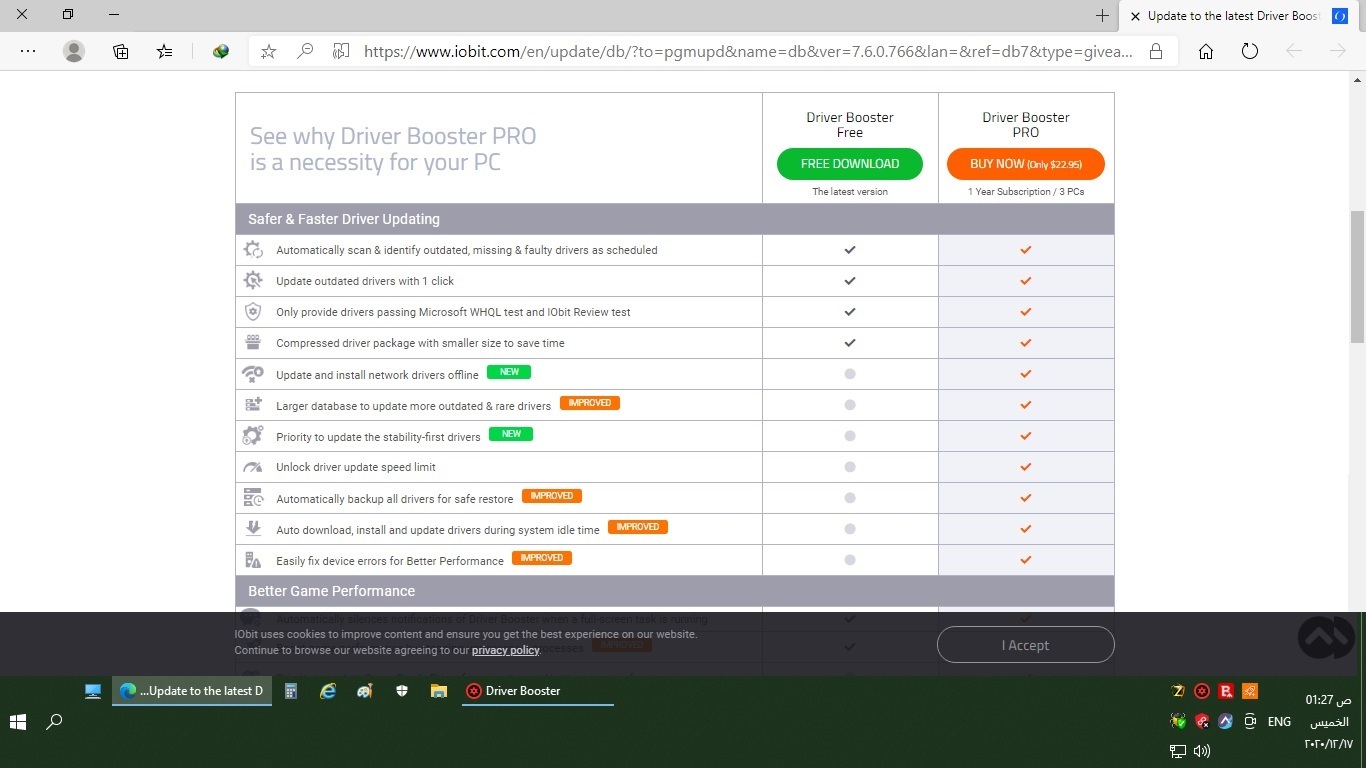Image resolution: width=1366 pixels, height=768 pixels.
Task: Open the Meet Now camera tray icon
Action: (1250, 721)
